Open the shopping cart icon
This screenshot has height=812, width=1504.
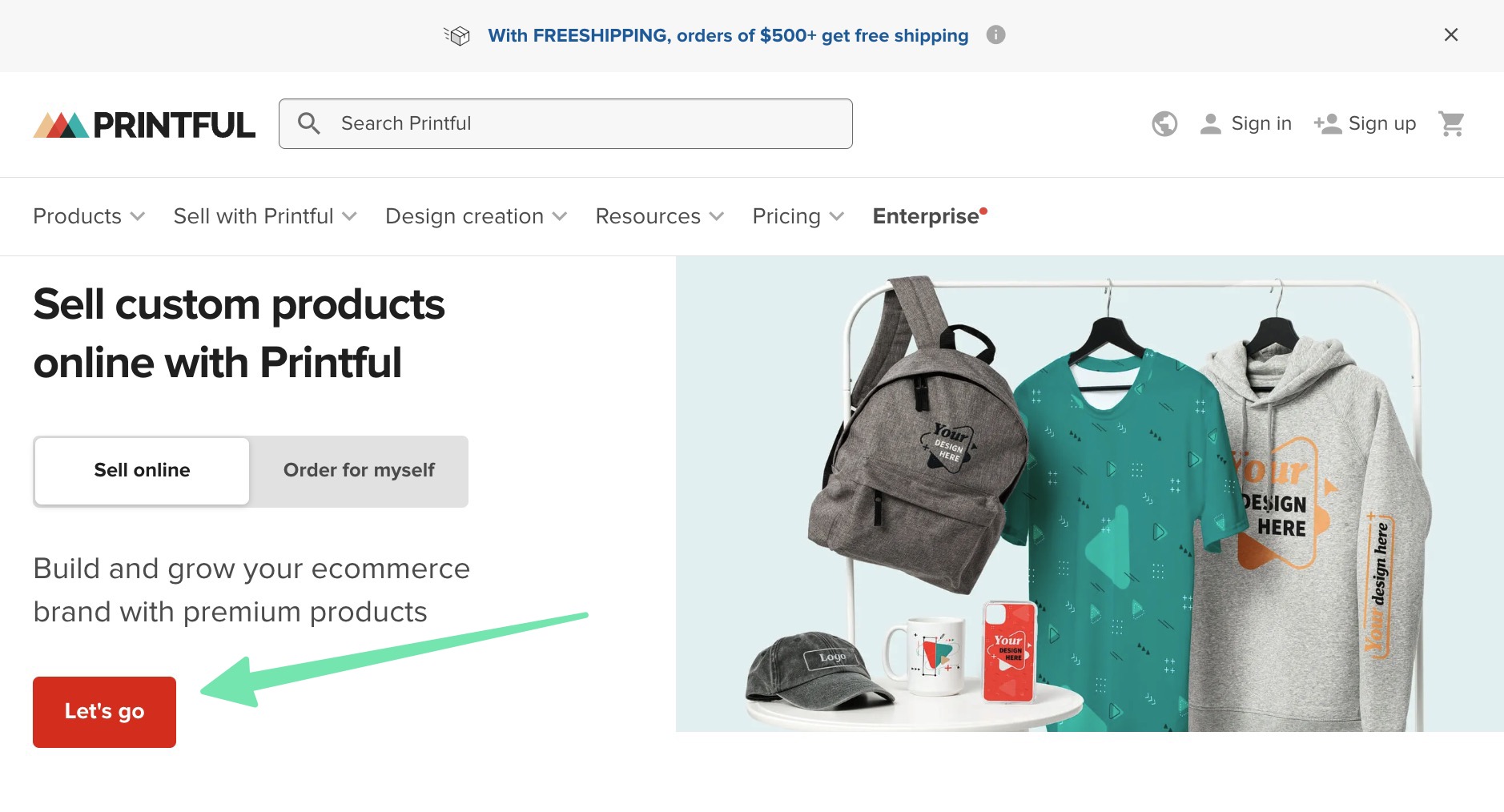point(1453,123)
